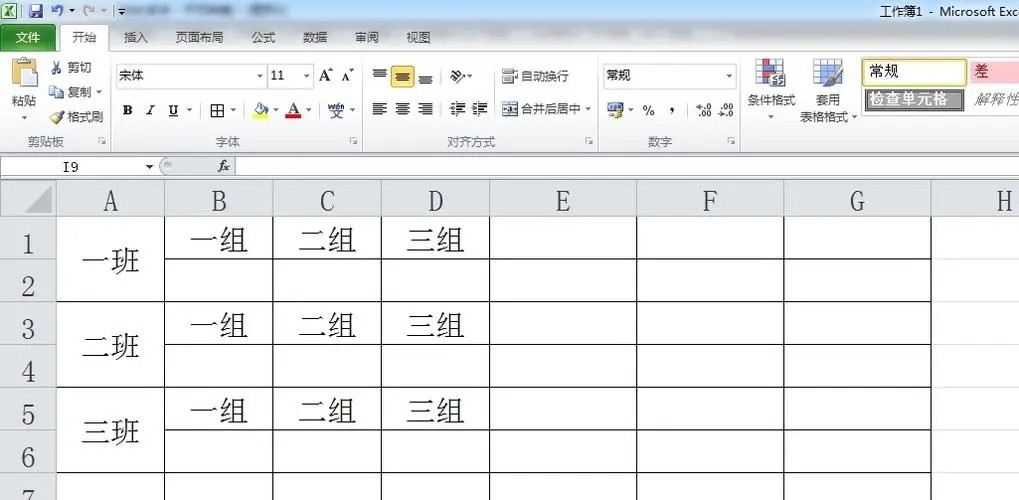Select the Format Painter brush
The image size is (1019, 500).
click(57, 117)
